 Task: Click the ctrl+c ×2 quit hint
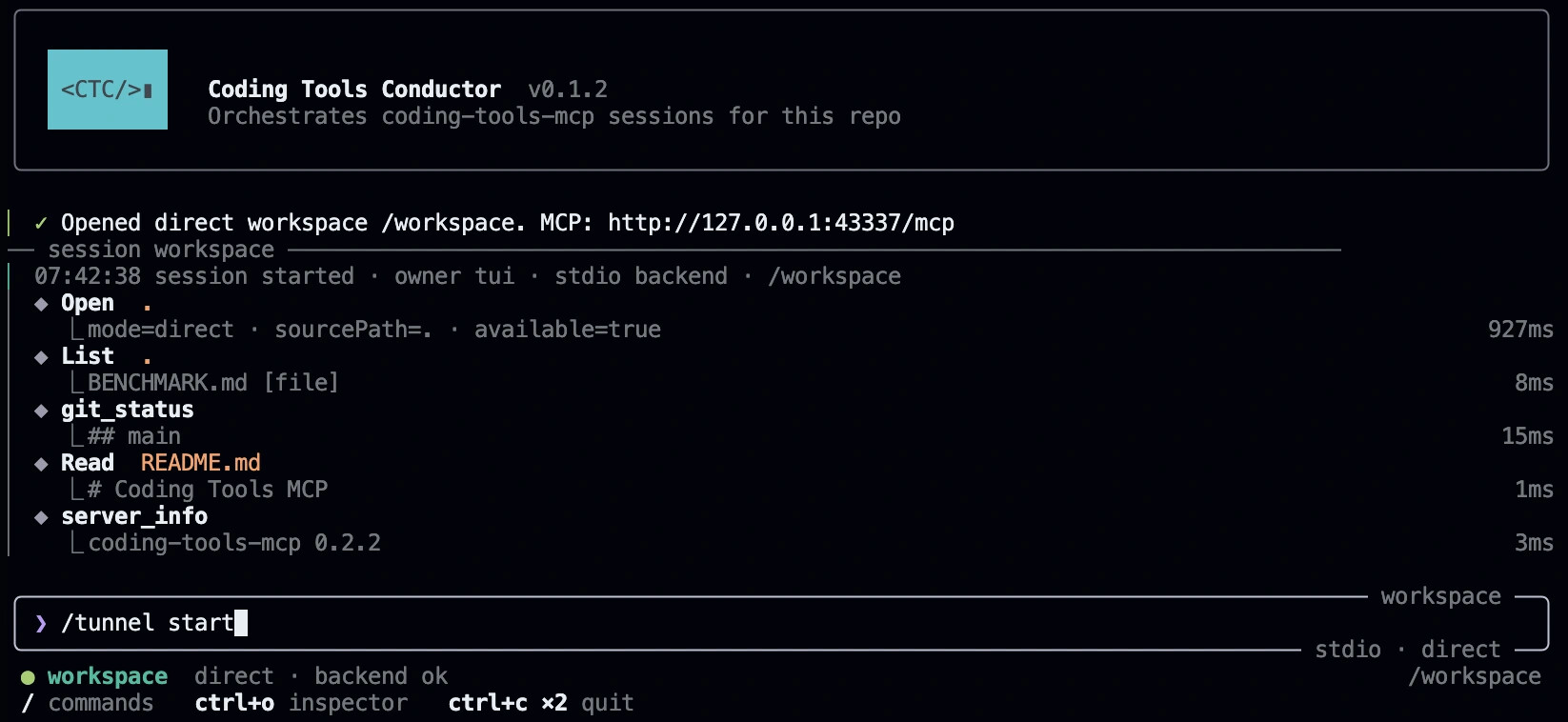point(541,703)
